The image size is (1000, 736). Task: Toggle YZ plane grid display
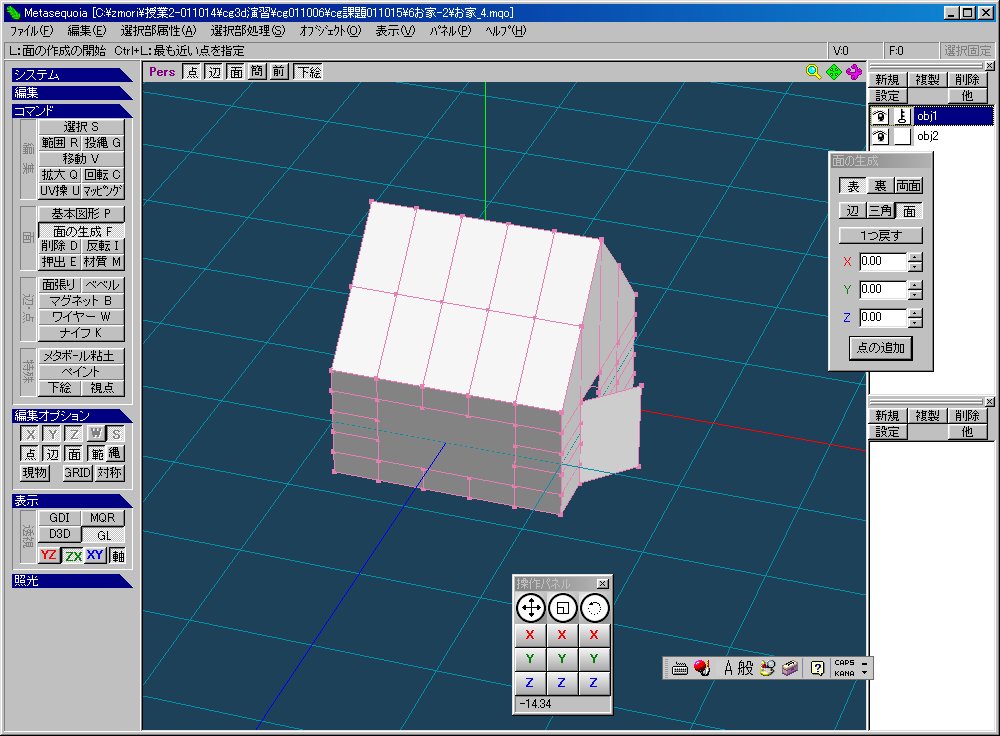pos(49,556)
